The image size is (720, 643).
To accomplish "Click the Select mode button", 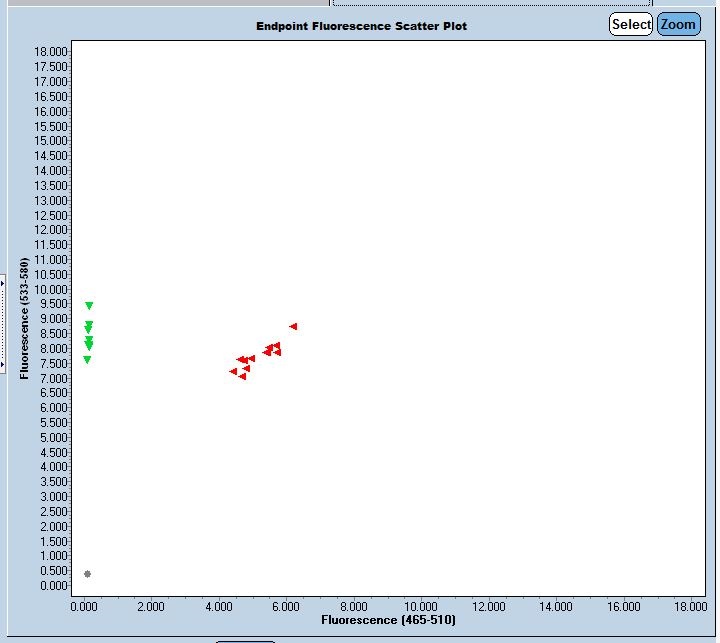I will [x=630, y=24].
